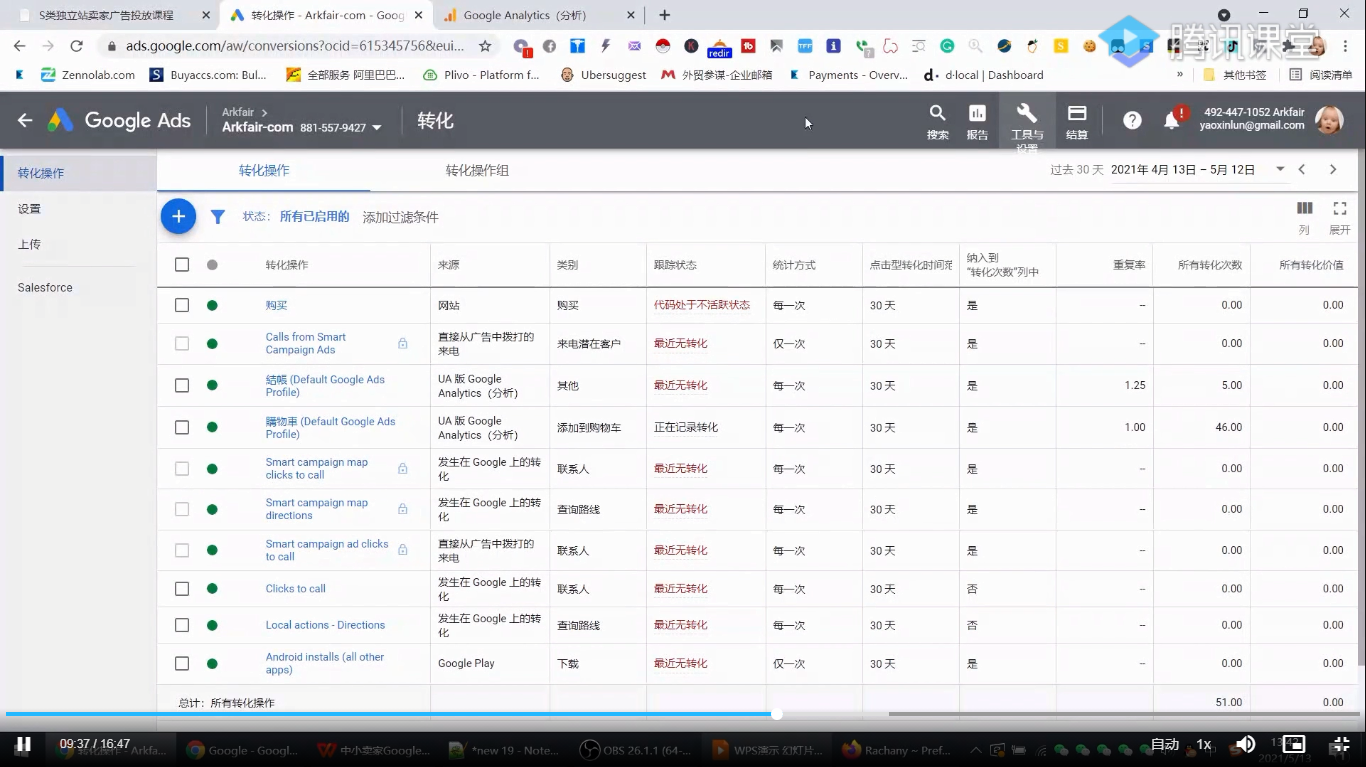The width and height of the screenshot is (1366, 767).
Task: Open the Google Ads search icon
Action: tap(937, 115)
